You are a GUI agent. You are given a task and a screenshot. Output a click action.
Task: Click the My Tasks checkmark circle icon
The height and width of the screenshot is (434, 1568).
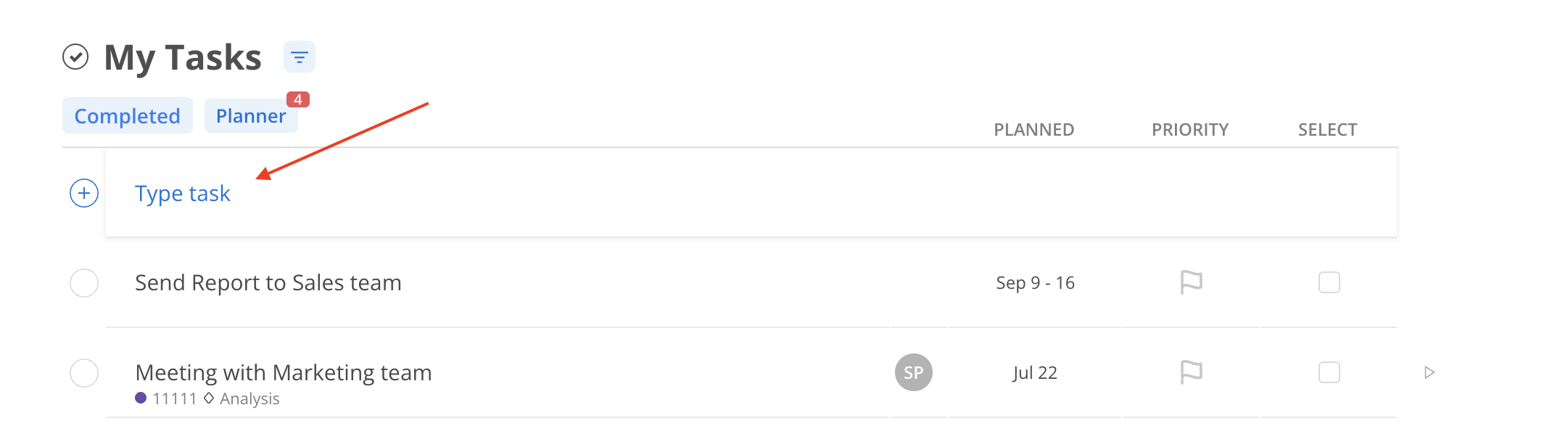click(75, 57)
